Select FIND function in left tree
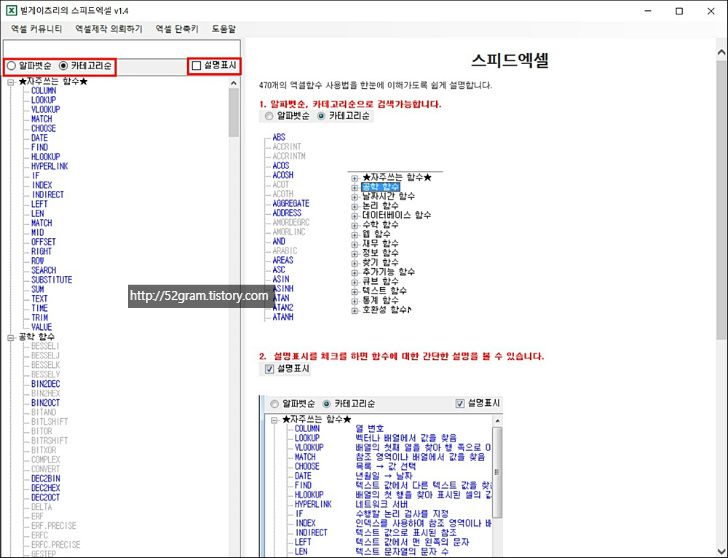 (x=39, y=147)
